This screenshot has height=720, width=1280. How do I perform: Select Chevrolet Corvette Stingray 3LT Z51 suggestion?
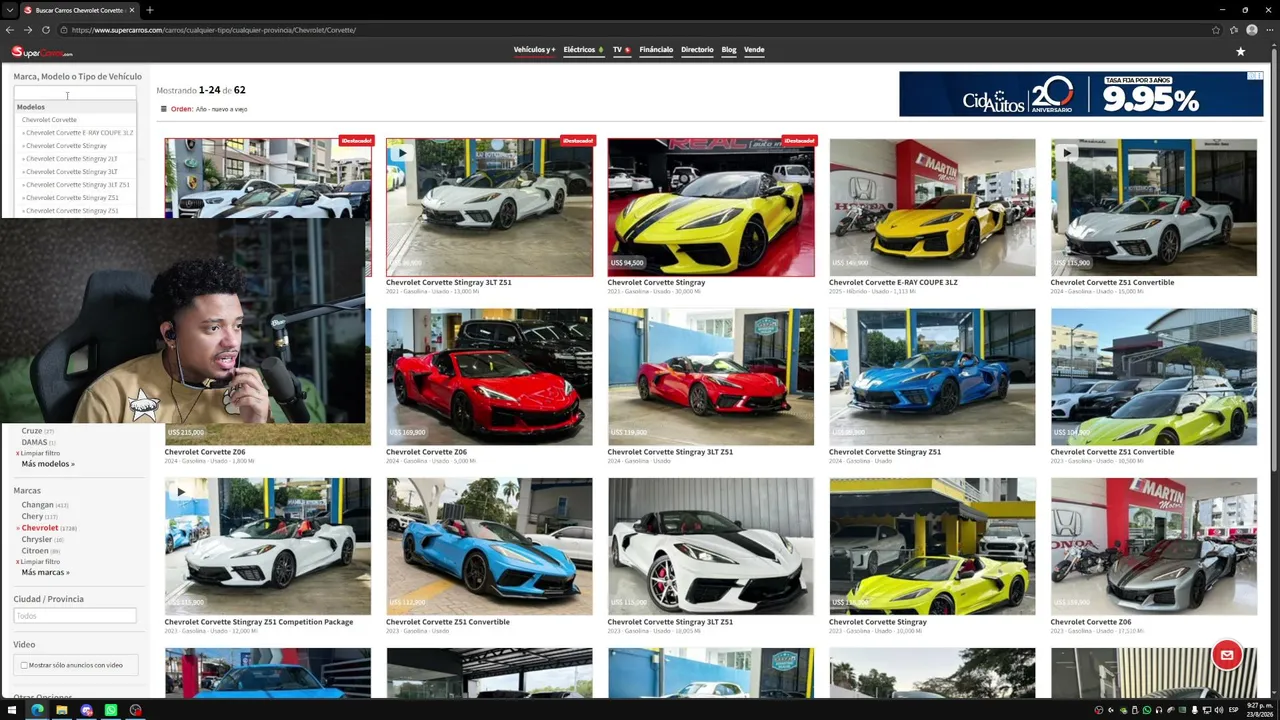[x=77, y=185]
